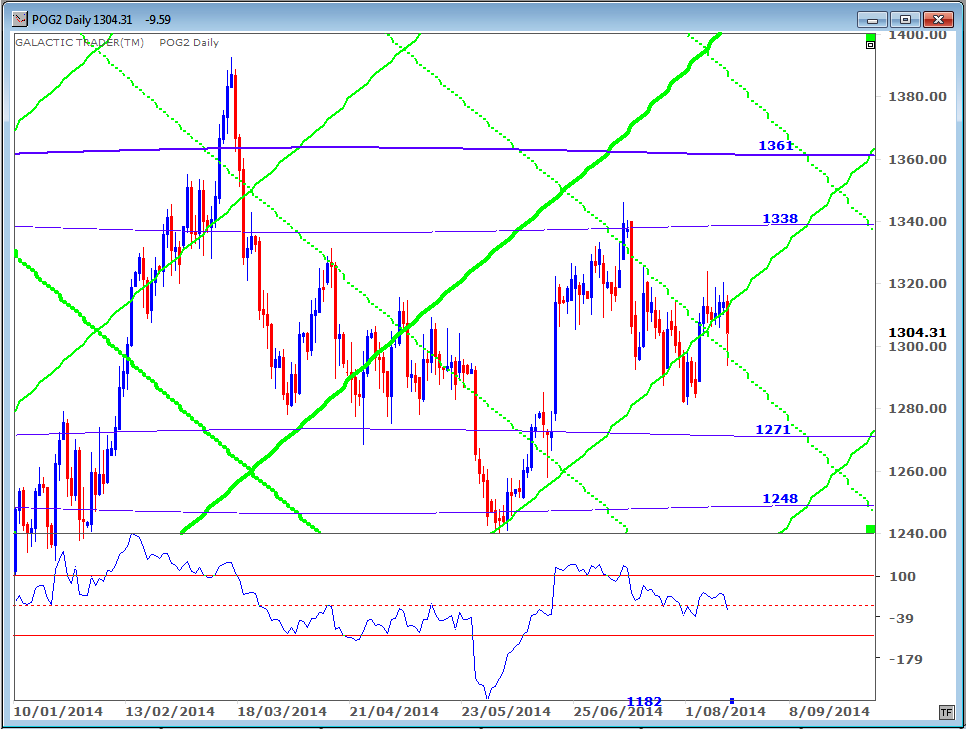Image resolution: width=966 pixels, height=729 pixels.
Task: Click the 1/08/2014 date label
Action: (x=725, y=711)
